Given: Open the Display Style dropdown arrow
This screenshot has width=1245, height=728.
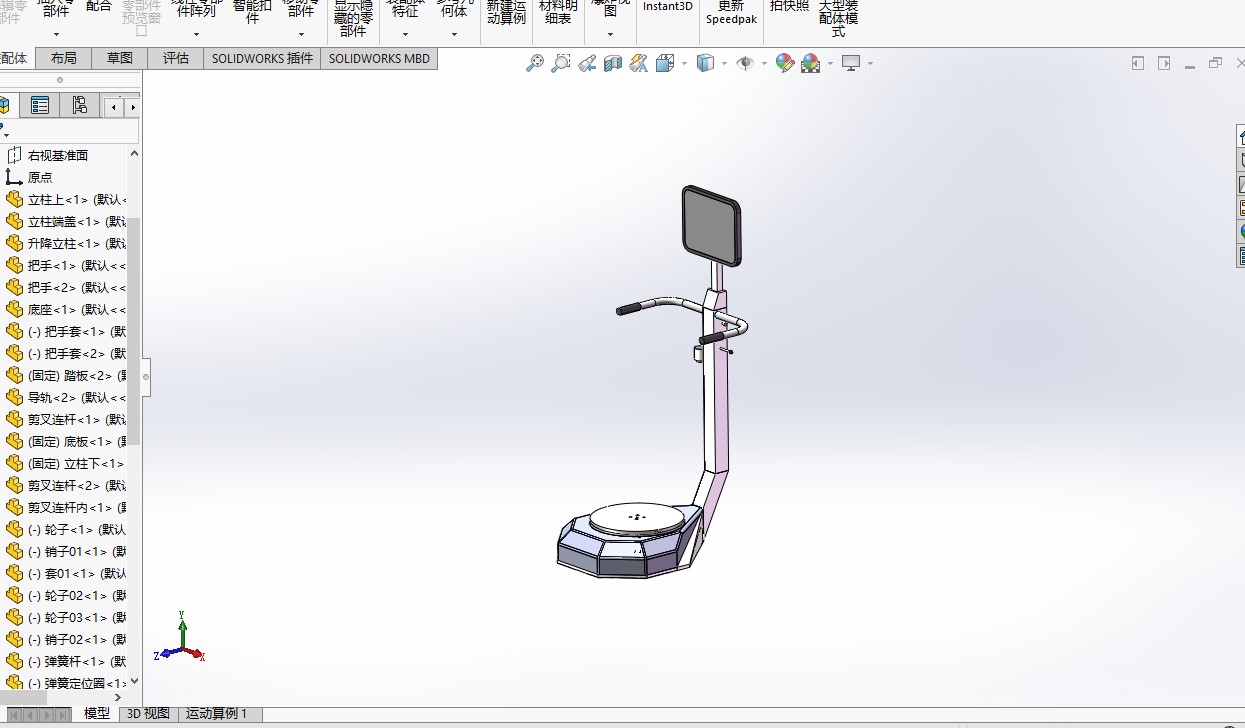Looking at the screenshot, I should [x=725, y=63].
